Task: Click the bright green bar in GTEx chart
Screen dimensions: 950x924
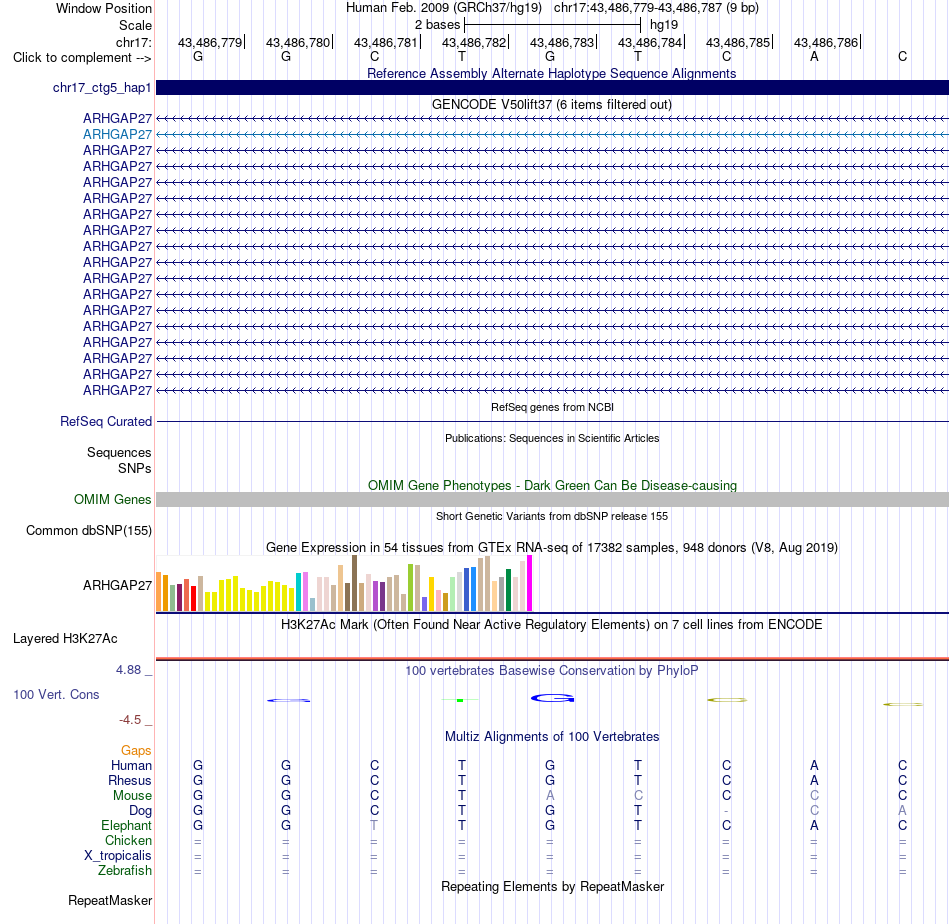Action: pos(410,587)
